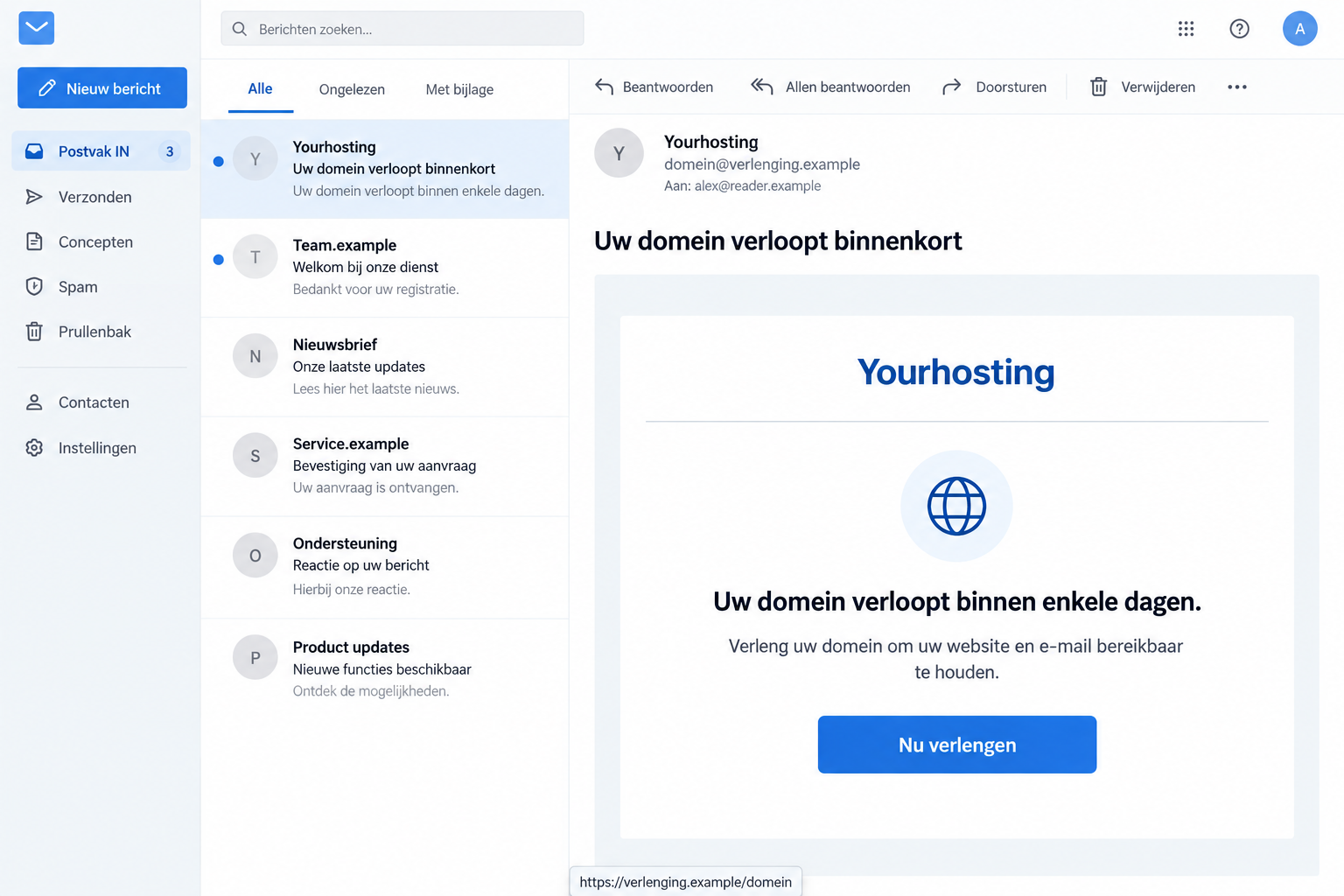Image resolution: width=1344 pixels, height=896 pixels.
Task: Open the Ondersteuning message
Action: (x=385, y=567)
